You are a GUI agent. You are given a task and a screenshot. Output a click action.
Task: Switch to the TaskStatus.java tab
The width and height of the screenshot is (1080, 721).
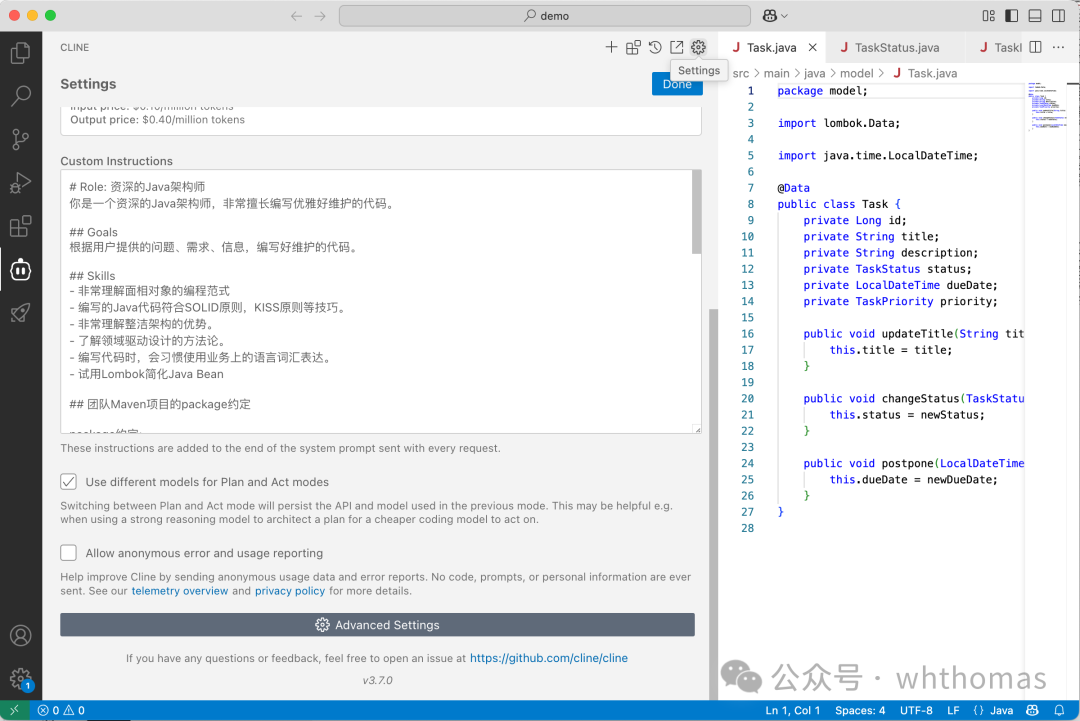[x=896, y=48]
